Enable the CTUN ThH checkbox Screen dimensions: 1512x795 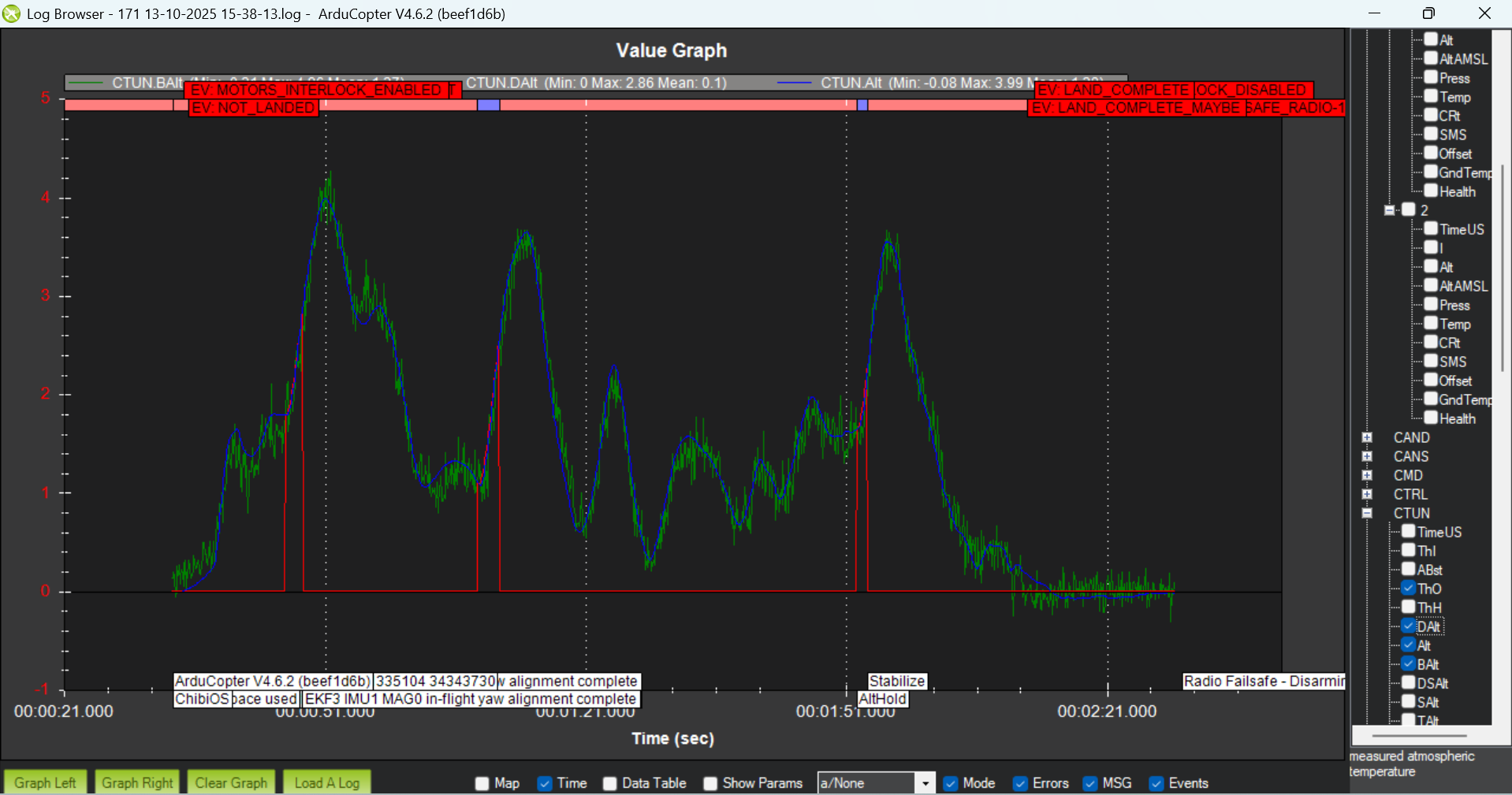pyautogui.click(x=1409, y=607)
